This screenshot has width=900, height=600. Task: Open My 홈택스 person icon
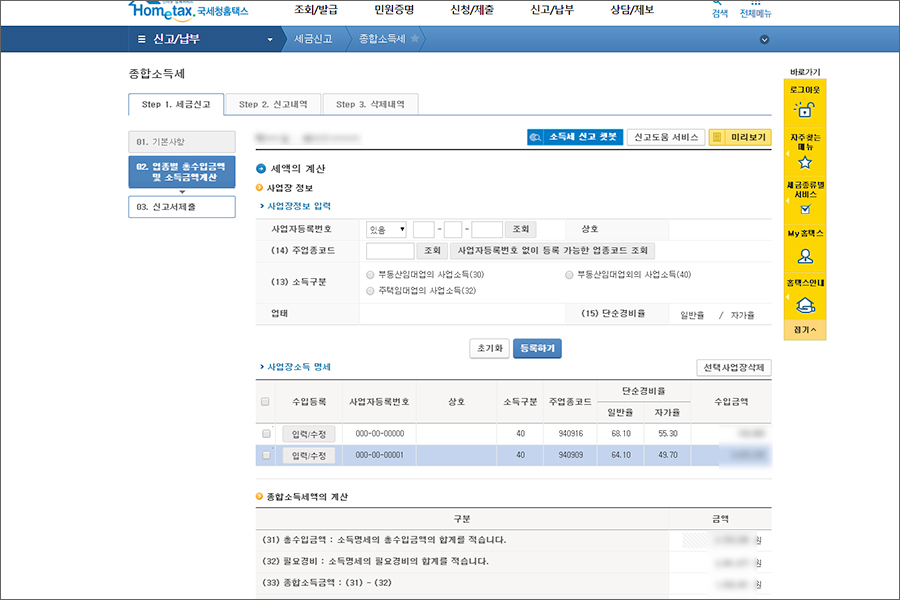click(x=805, y=256)
